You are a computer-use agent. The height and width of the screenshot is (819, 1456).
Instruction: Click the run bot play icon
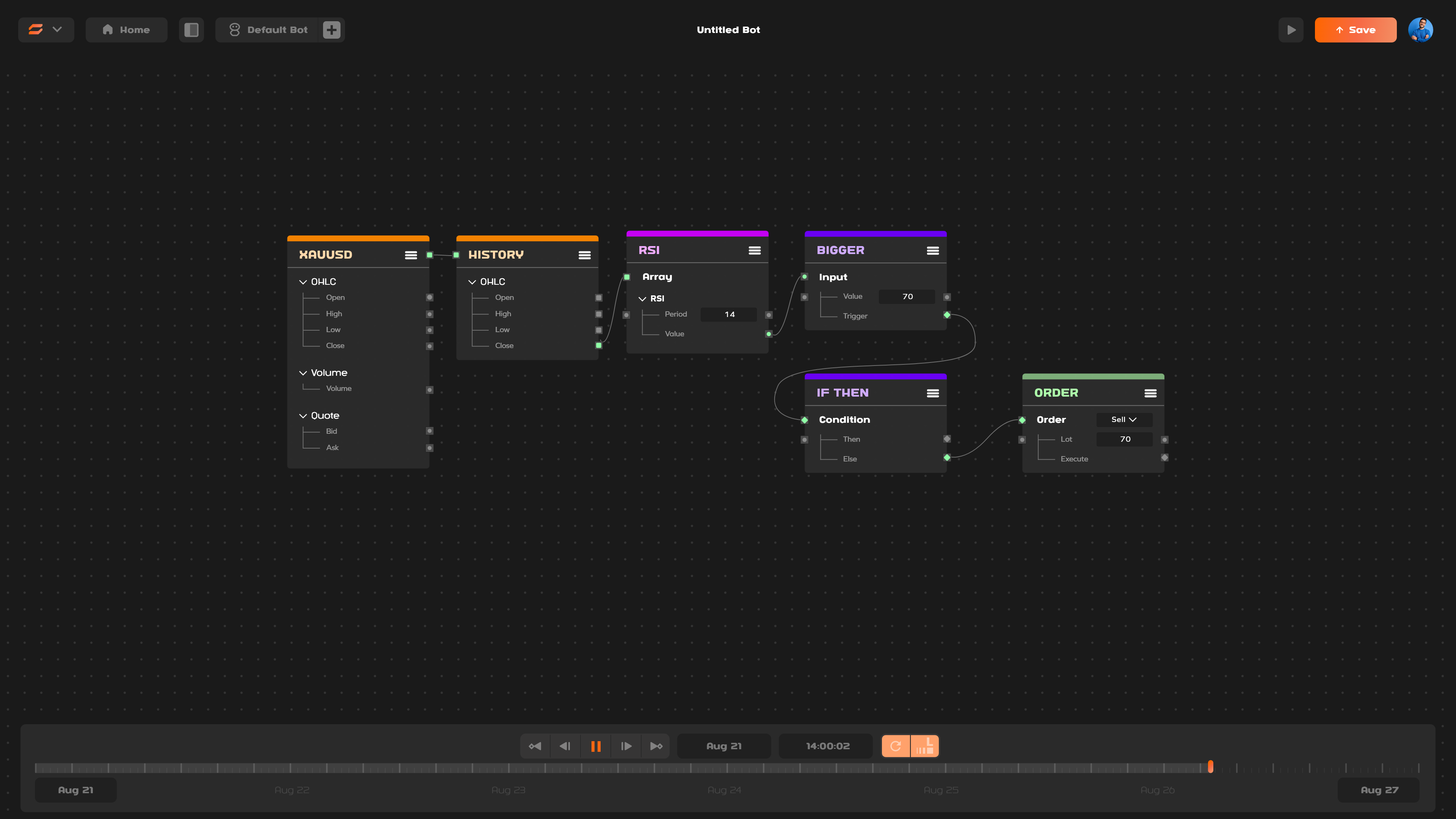point(1291,30)
